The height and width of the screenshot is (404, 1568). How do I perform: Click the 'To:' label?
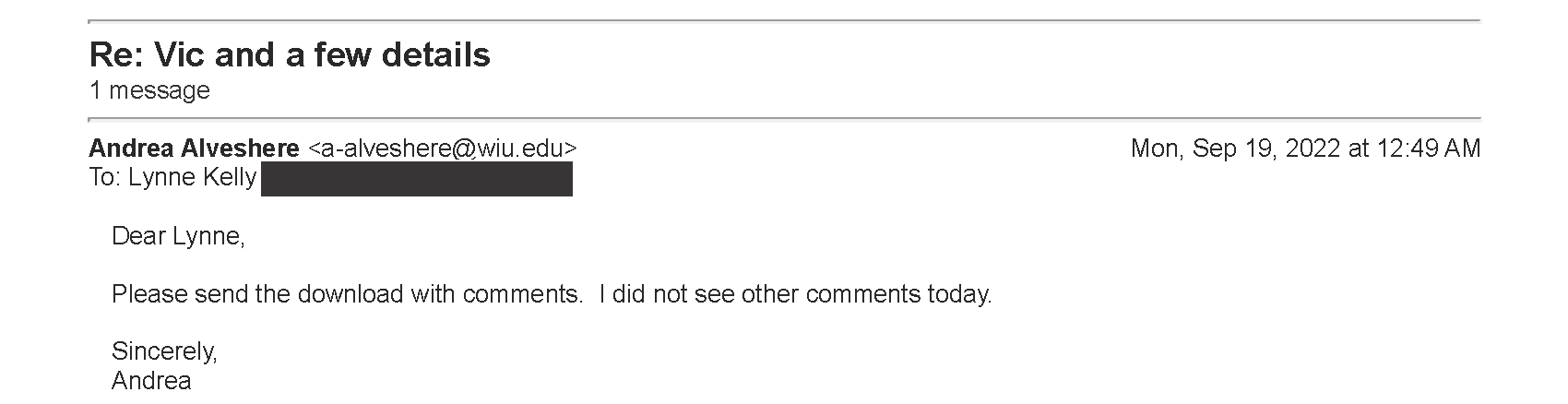(105, 178)
